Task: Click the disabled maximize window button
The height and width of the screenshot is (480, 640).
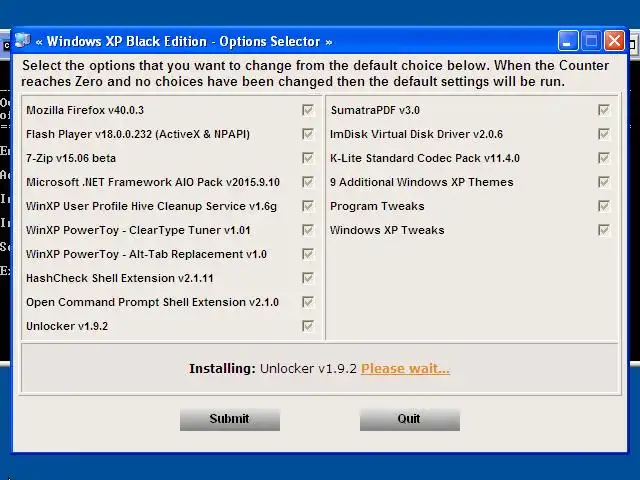Action: (591, 41)
